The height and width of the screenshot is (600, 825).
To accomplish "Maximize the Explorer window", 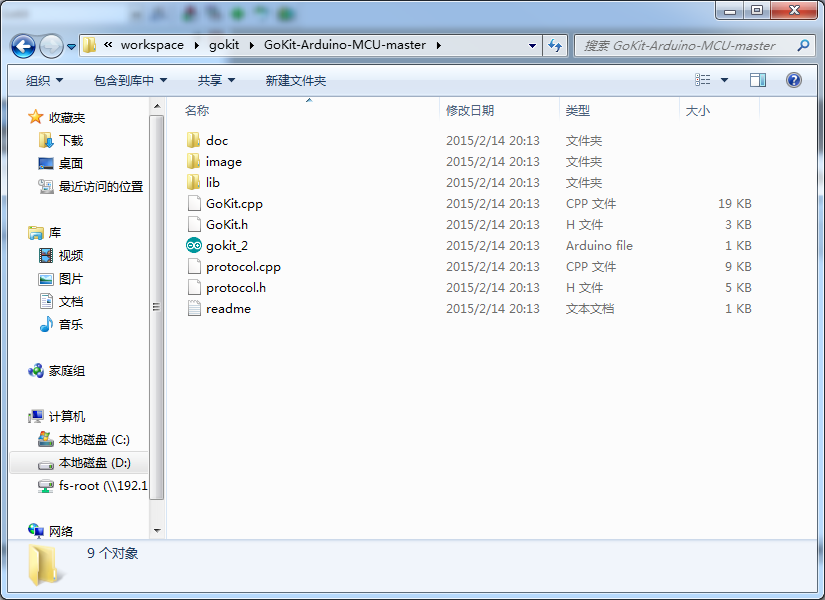I will (x=757, y=10).
